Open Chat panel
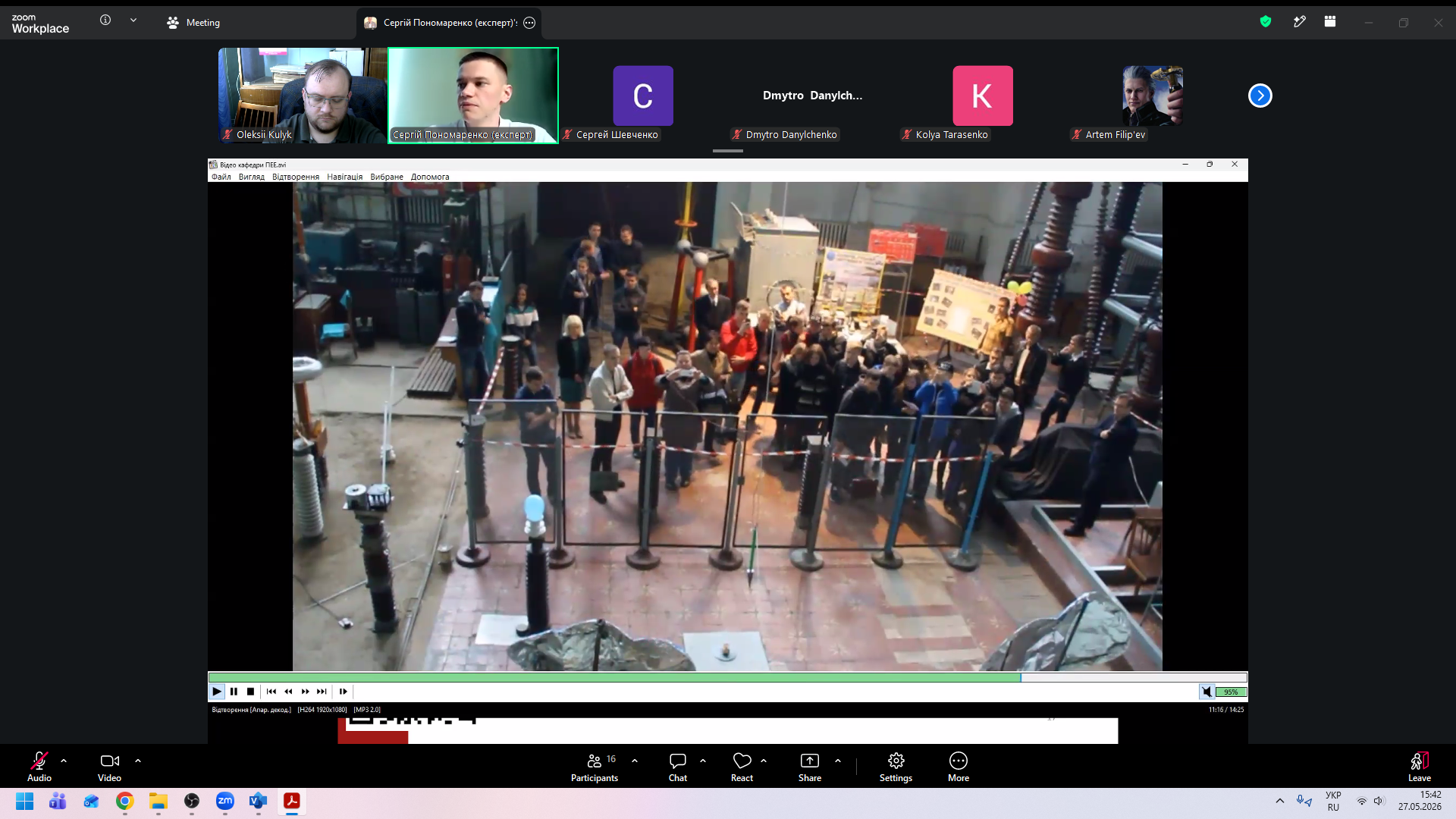This screenshot has height=819, width=1456. (678, 767)
